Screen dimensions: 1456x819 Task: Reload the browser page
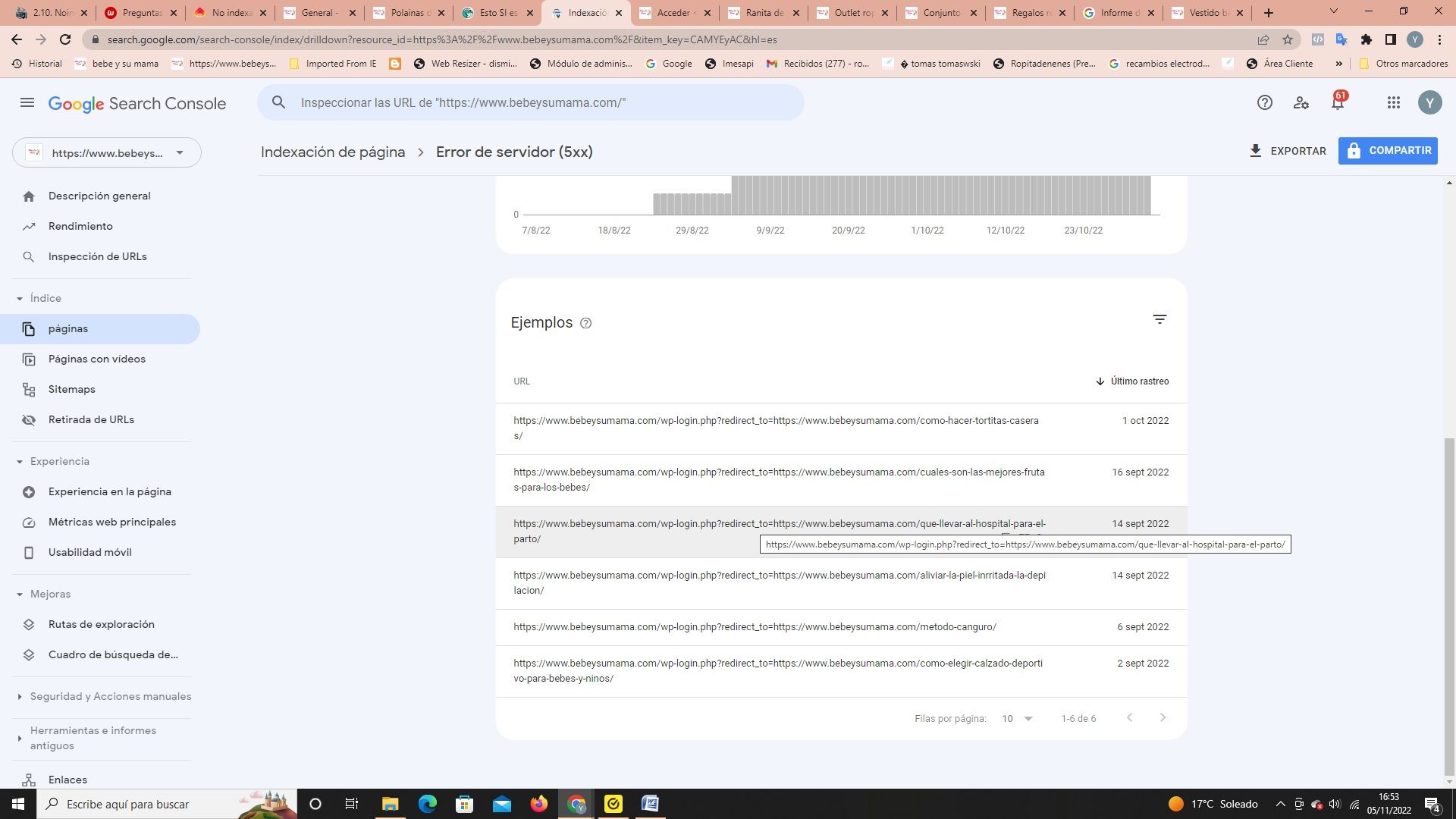coord(65,39)
